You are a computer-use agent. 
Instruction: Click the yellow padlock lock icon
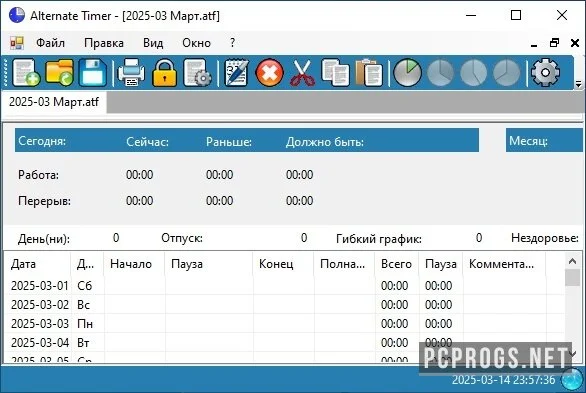coord(164,72)
